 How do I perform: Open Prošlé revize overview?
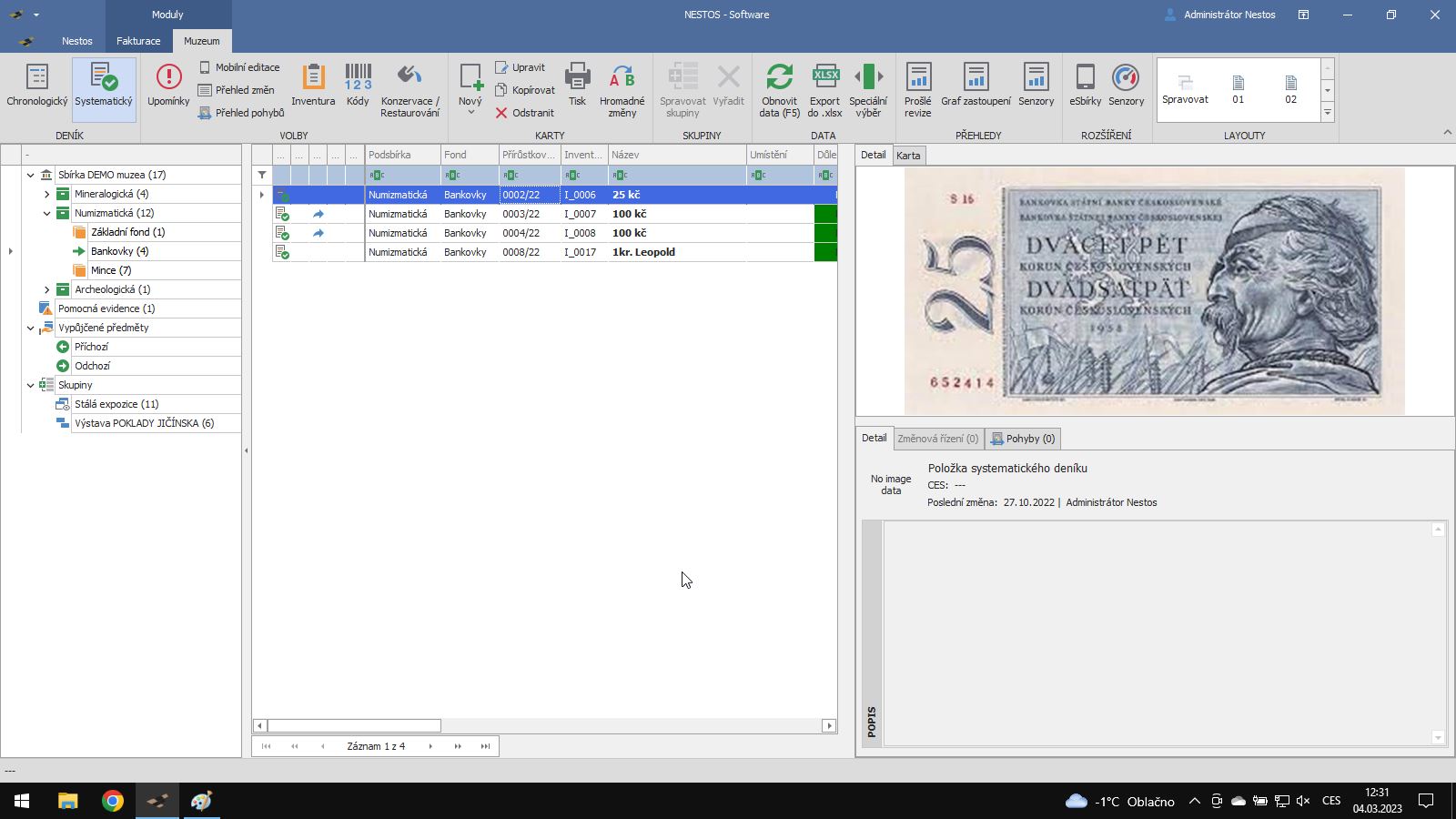pos(918,90)
